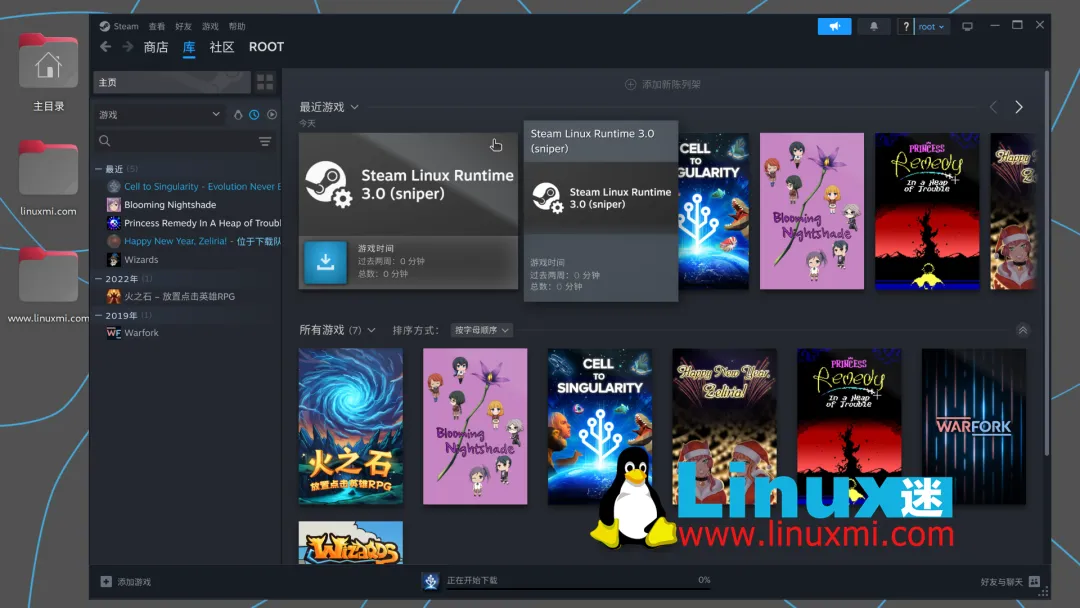Select Cell to Singularity in sidebar list

point(202,187)
